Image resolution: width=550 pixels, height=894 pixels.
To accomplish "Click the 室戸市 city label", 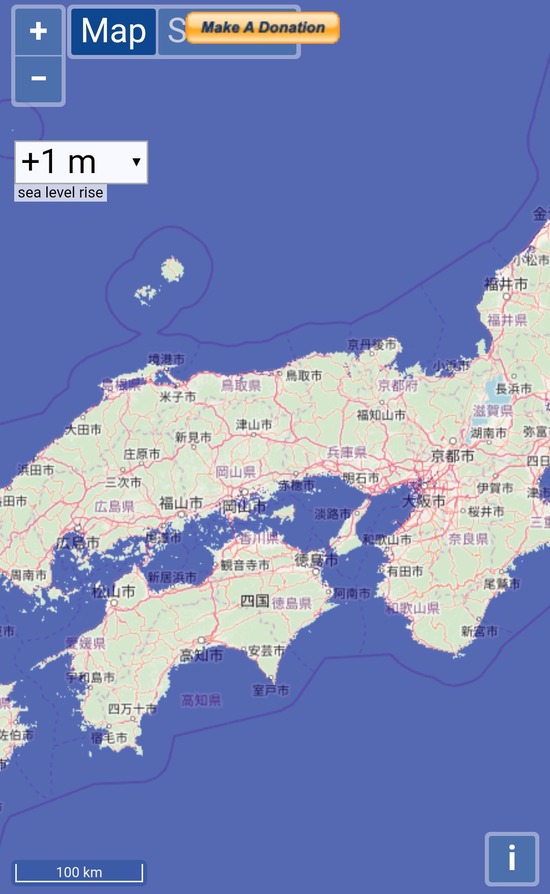I will coord(271,690).
